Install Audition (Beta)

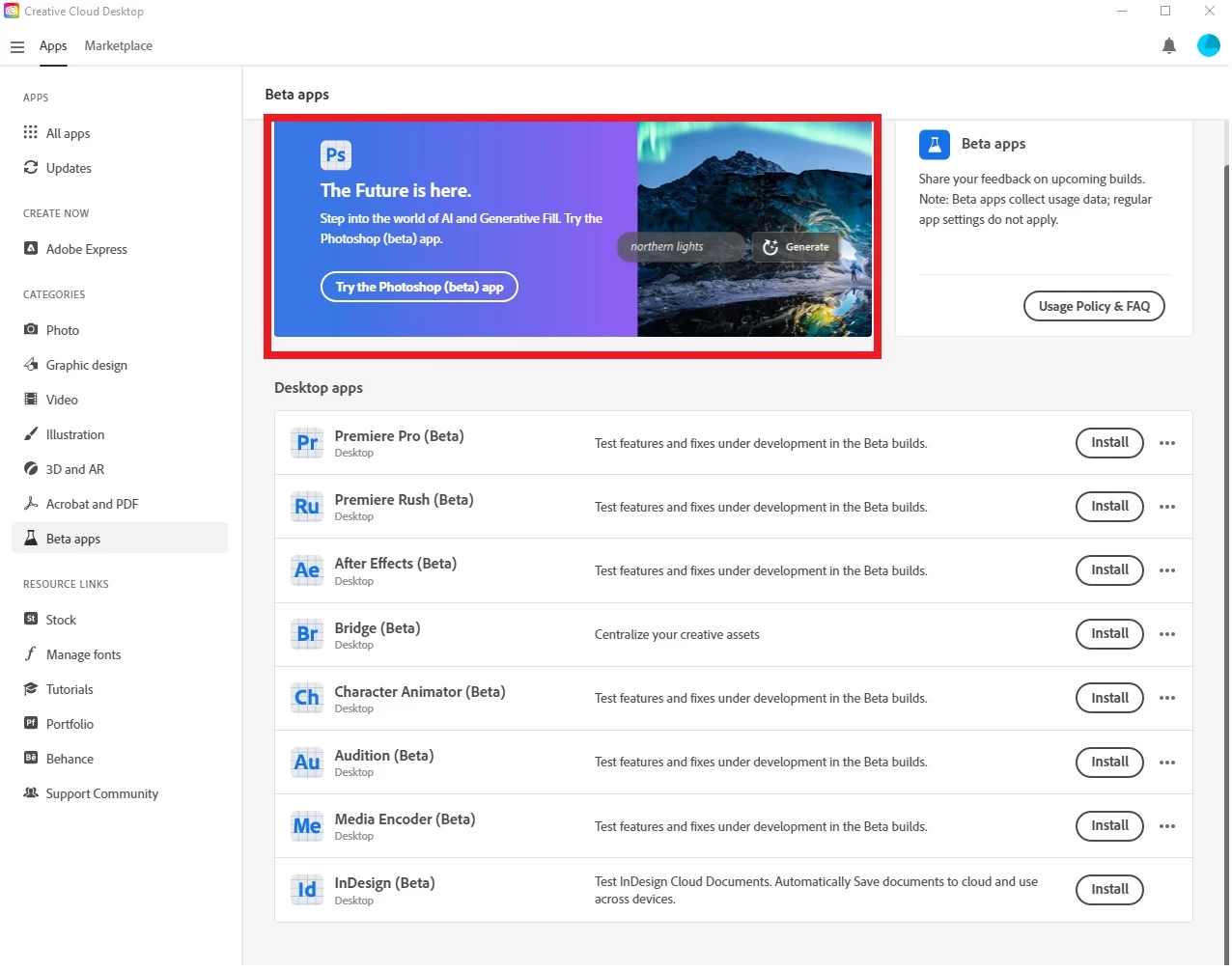1109,763
